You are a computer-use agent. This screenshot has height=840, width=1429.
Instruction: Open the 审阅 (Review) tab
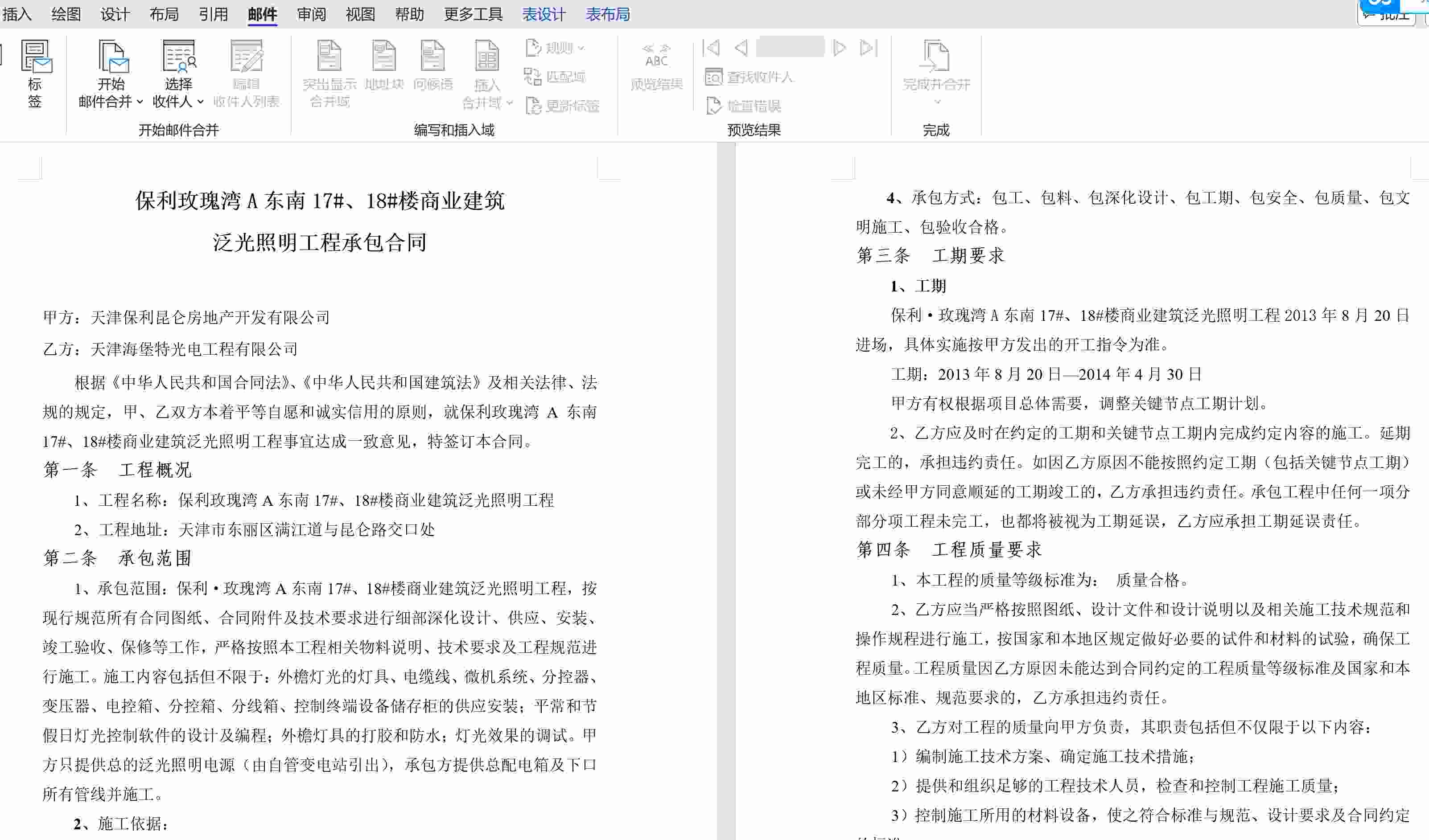(311, 14)
